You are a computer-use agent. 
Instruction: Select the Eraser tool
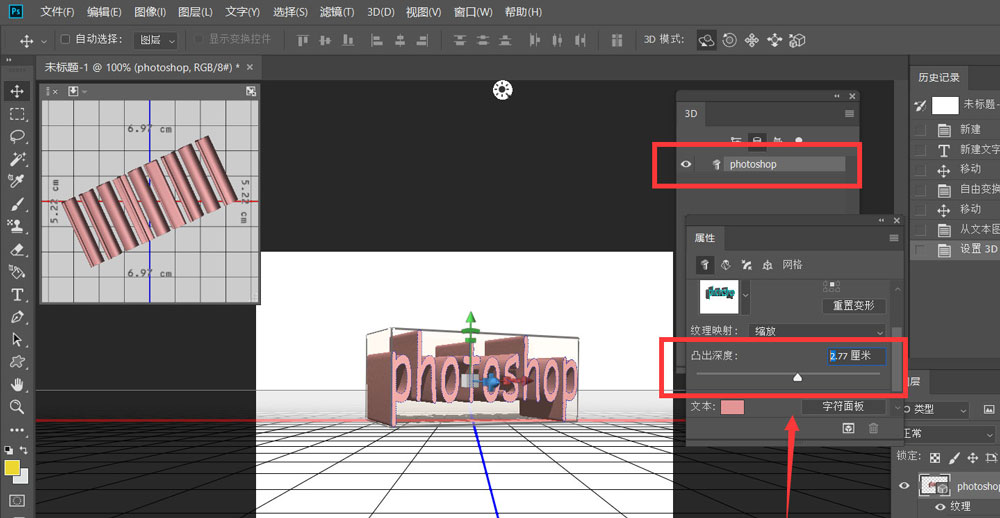[17, 250]
